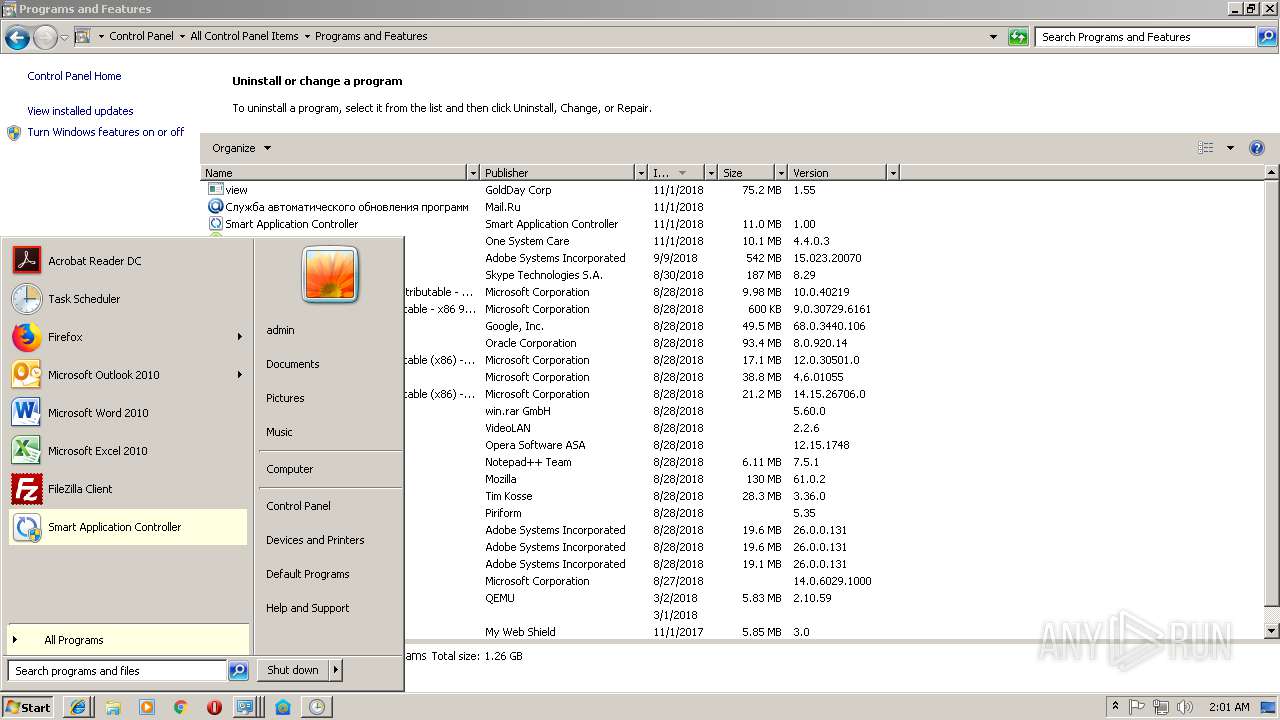1280x720 pixels.
Task: Click the volume speaker tray icon
Action: [1185, 707]
